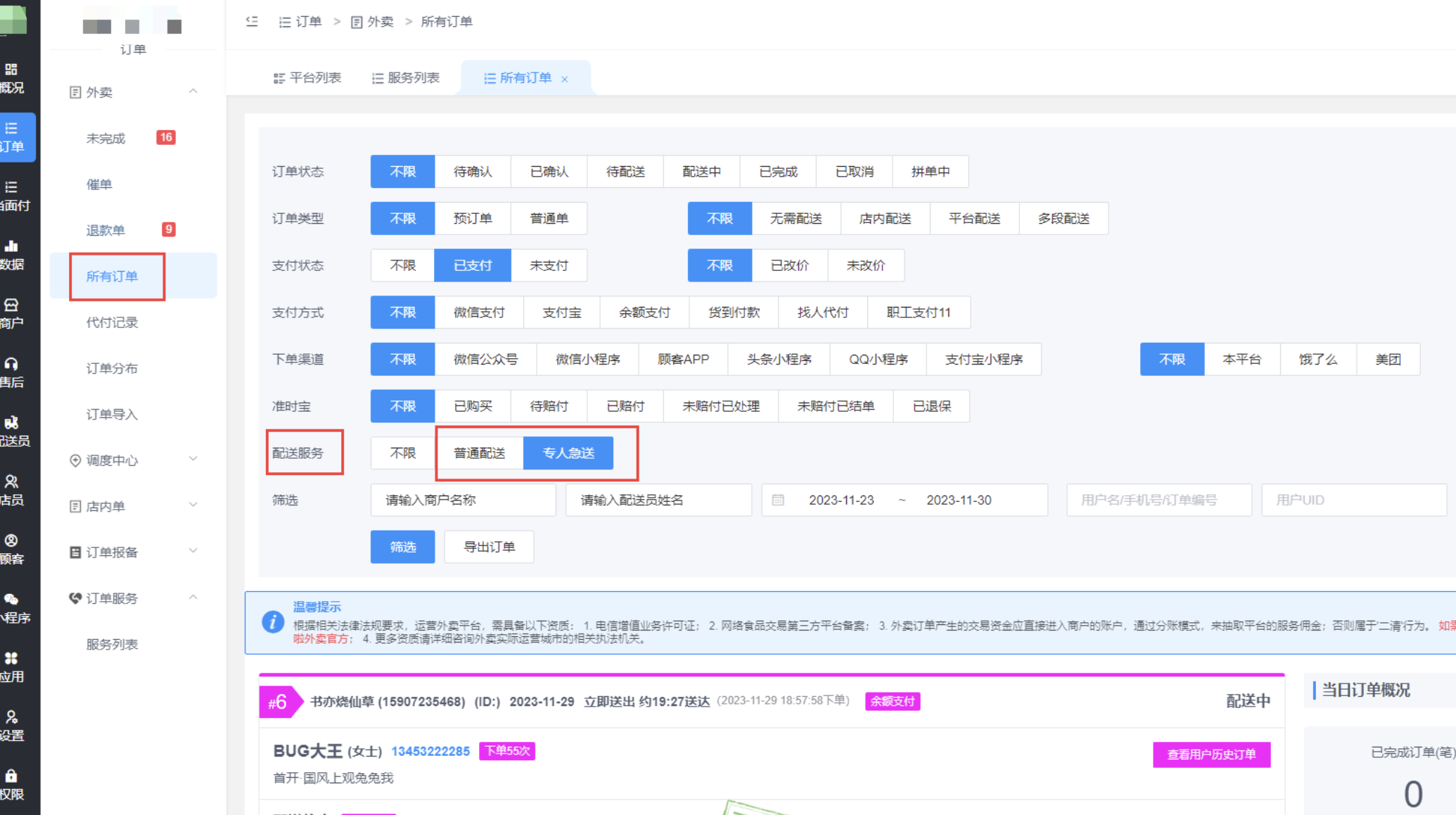1456x815 pixels.
Task: Select 未支付 in payment status filter
Action: coord(549,265)
